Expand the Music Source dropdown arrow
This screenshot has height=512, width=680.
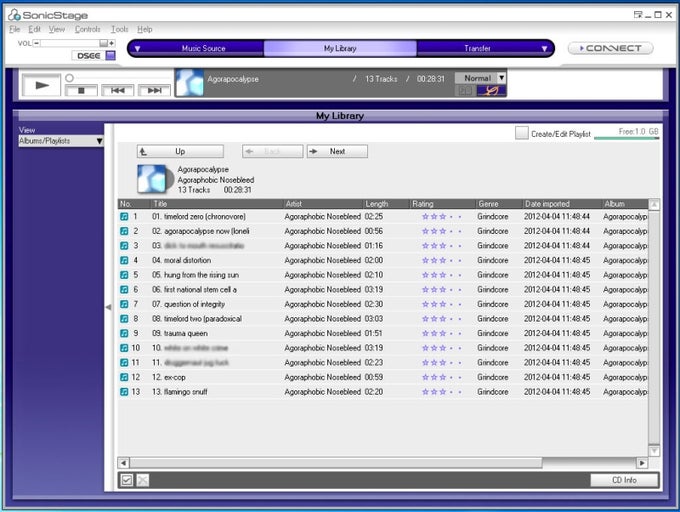(x=137, y=49)
